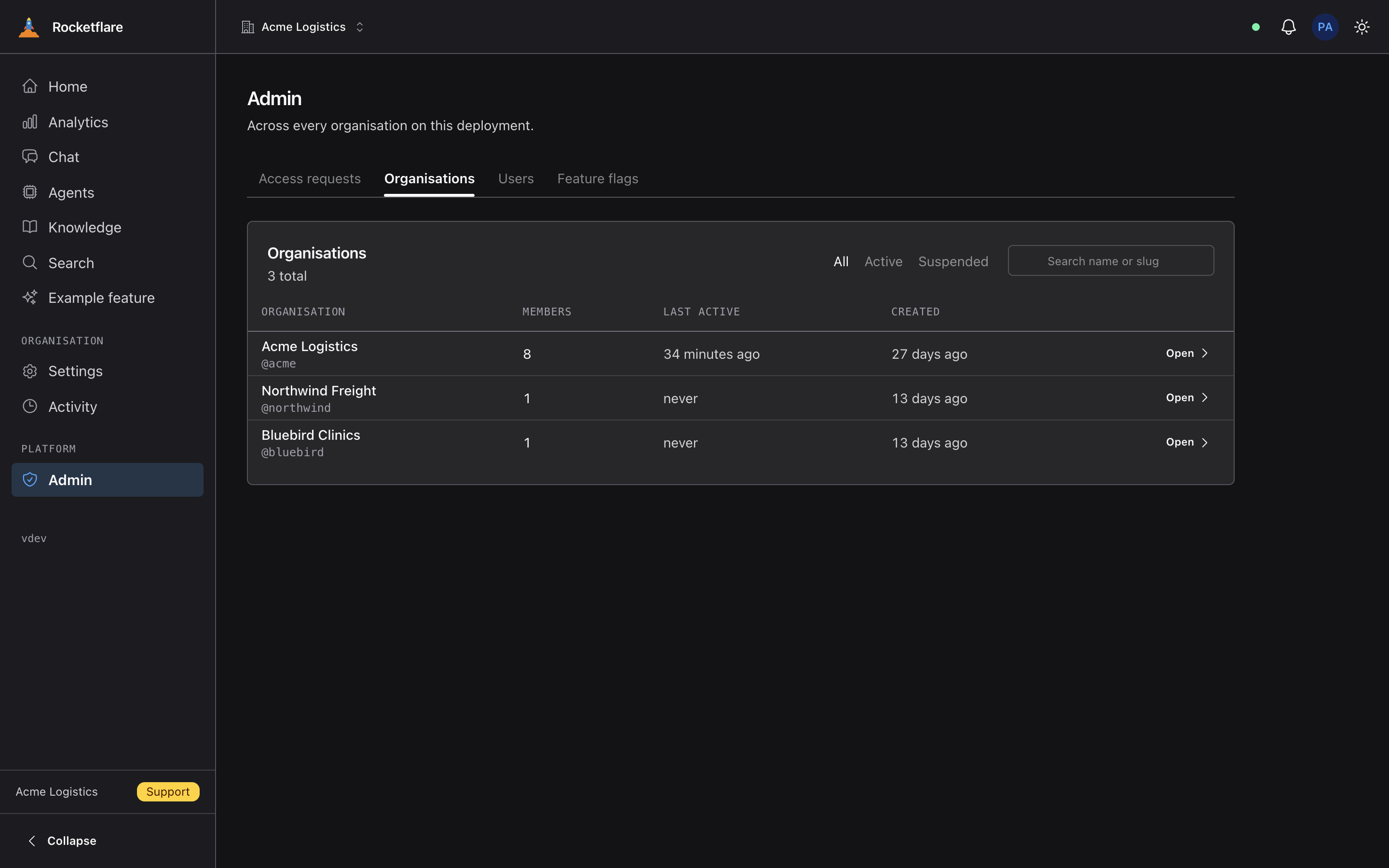Viewport: 1389px width, 868px height.
Task: Switch to the Access requests tab
Action: tap(309, 178)
